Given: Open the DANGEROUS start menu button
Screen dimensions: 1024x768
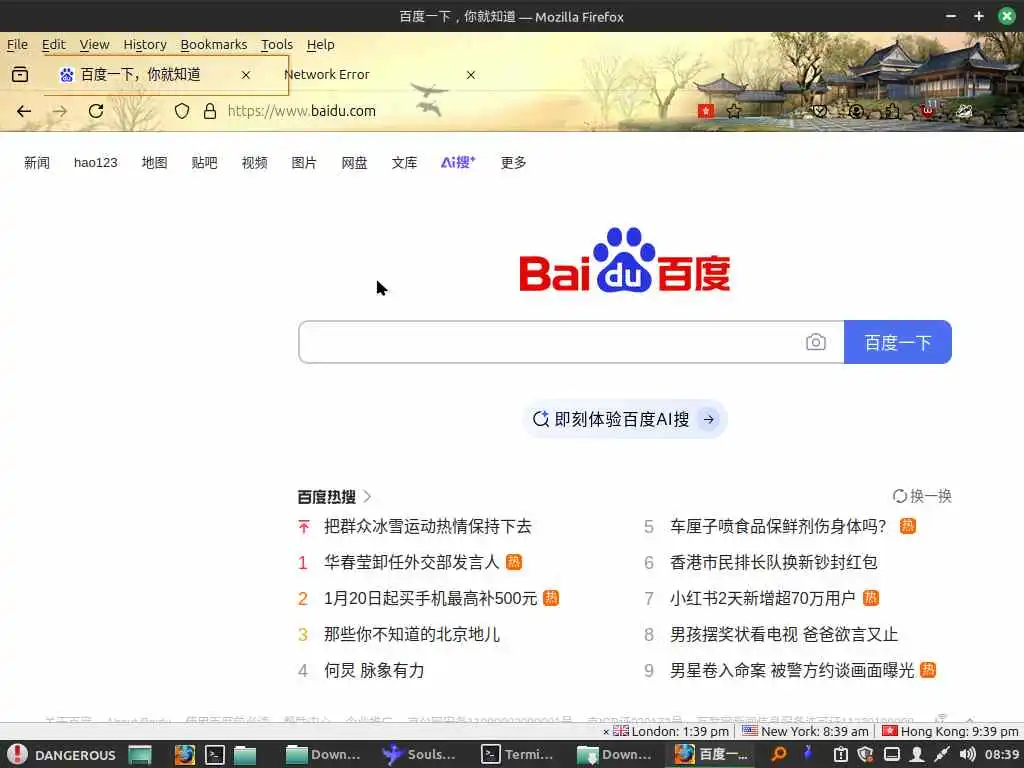Looking at the screenshot, I should click(x=62, y=754).
